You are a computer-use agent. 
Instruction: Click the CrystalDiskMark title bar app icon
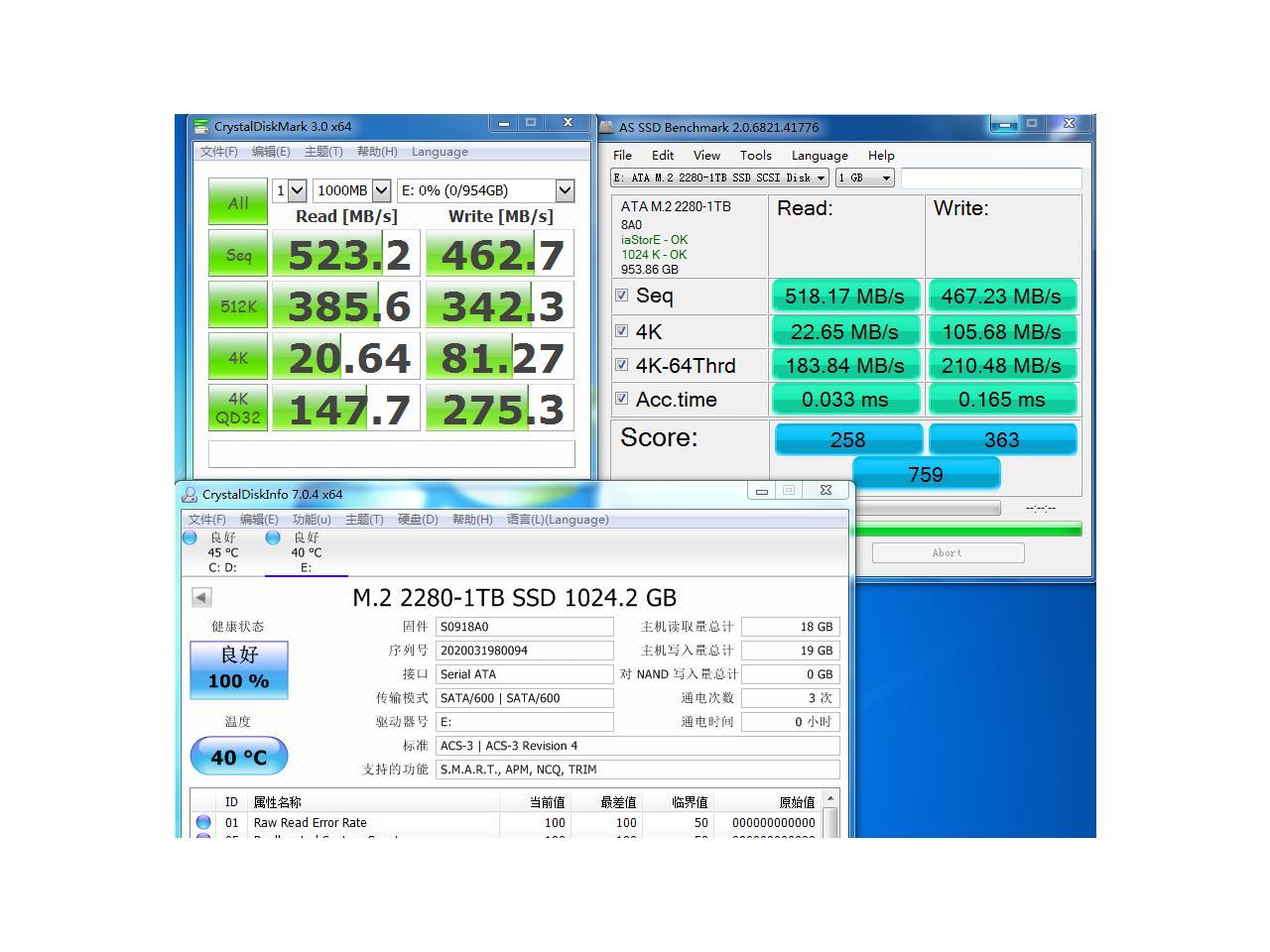202,127
